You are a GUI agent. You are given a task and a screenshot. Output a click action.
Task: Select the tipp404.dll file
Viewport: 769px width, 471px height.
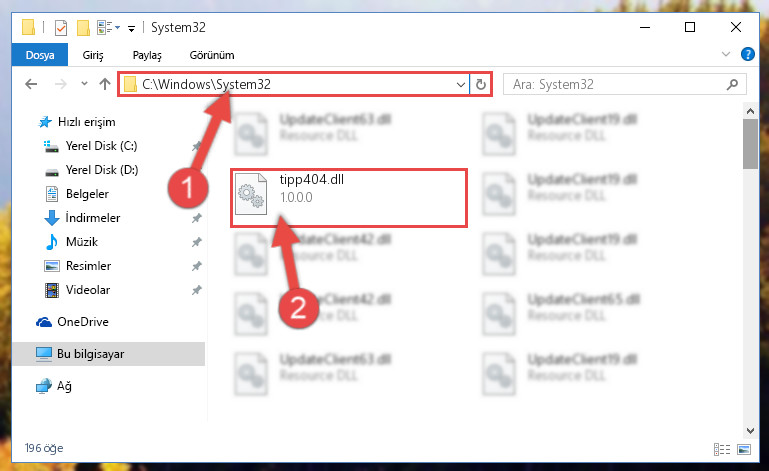pos(349,198)
